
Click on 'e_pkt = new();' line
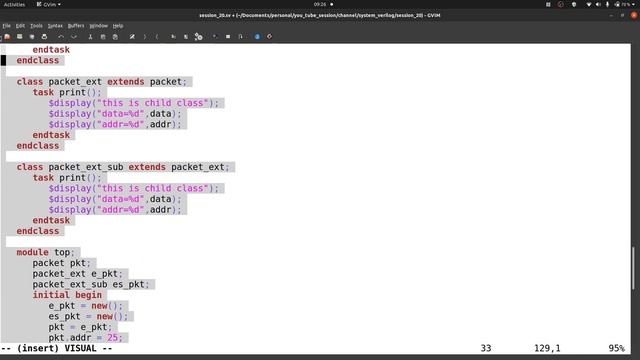tap(85, 305)
